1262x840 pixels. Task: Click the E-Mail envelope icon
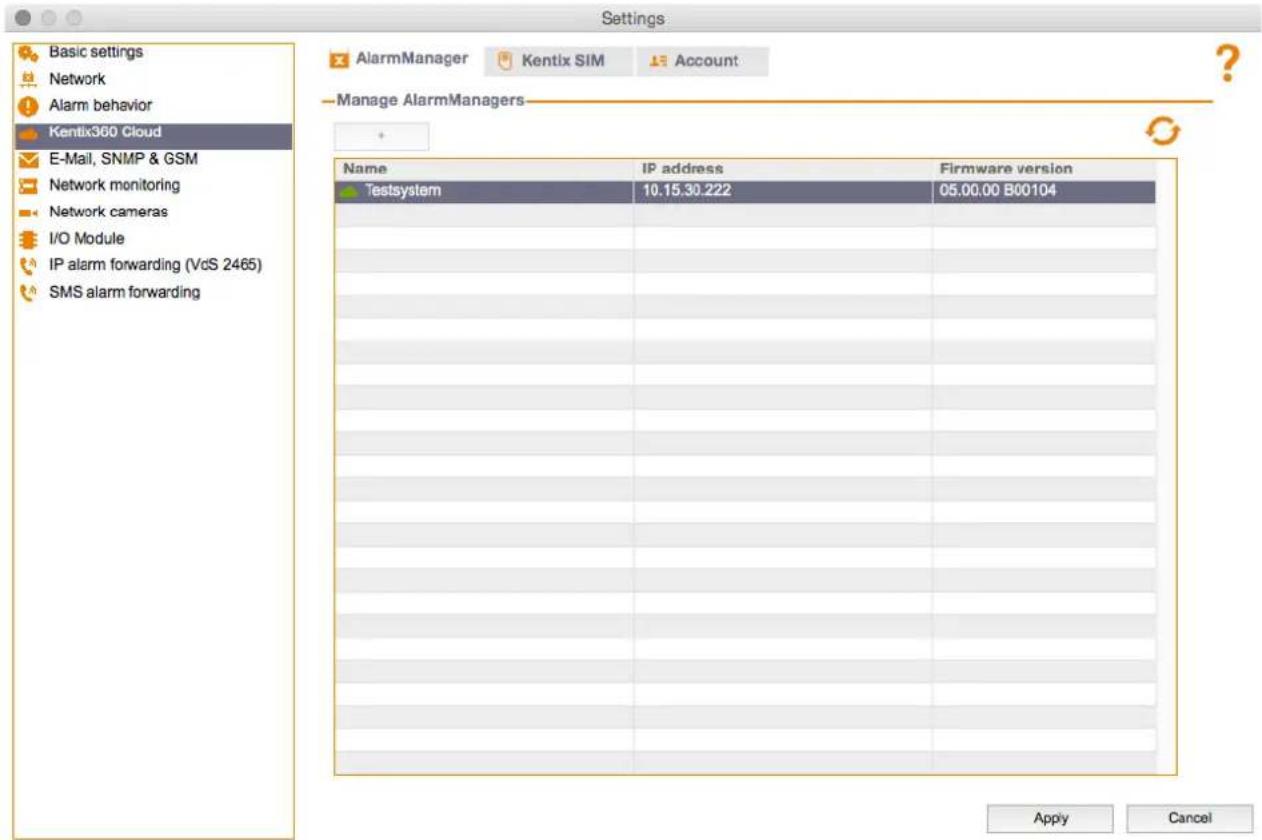(28, 160)
